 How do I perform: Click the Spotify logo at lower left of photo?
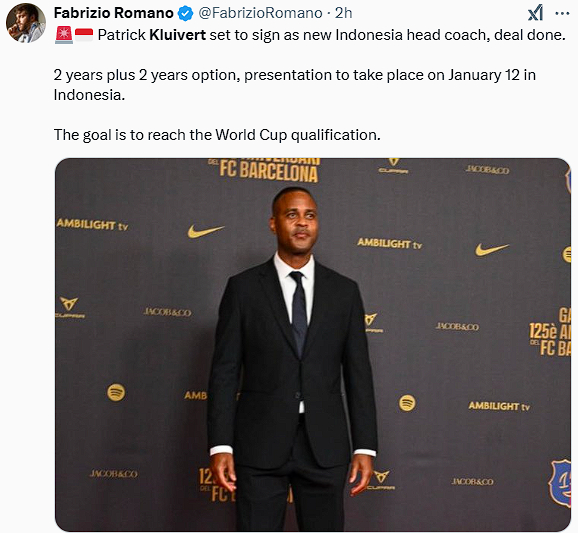pyautogui.click(x=116, y=392)
